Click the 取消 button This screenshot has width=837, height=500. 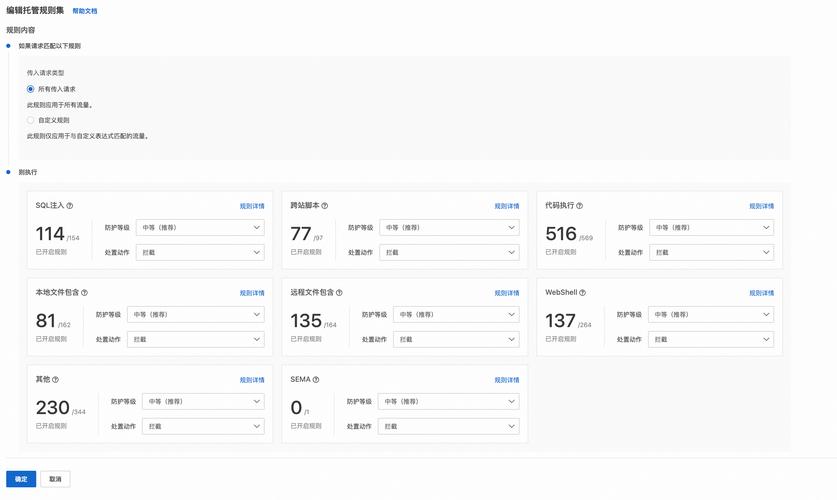click(55, 479)
